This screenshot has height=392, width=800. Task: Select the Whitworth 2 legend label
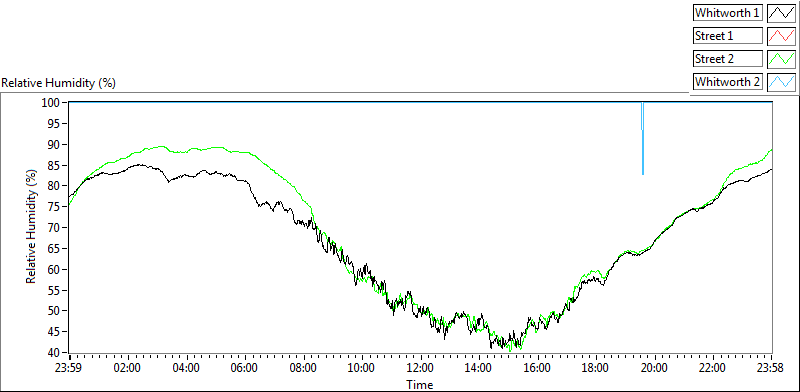(x=727, y=81)
